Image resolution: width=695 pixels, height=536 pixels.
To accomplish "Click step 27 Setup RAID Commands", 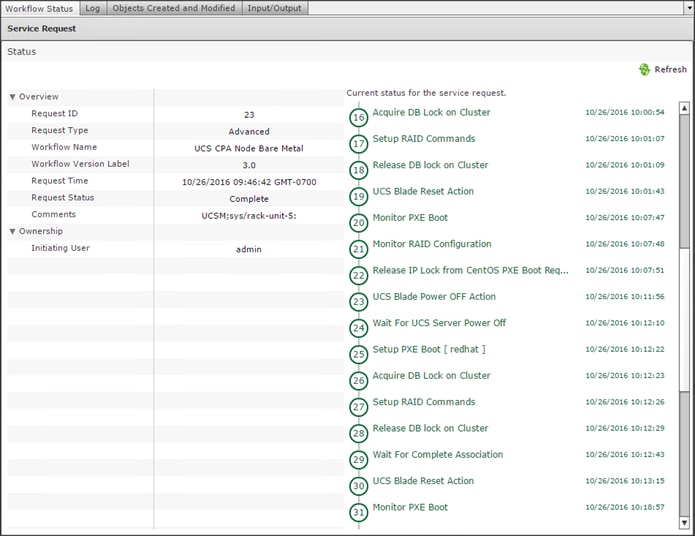I will pos(424,402).
